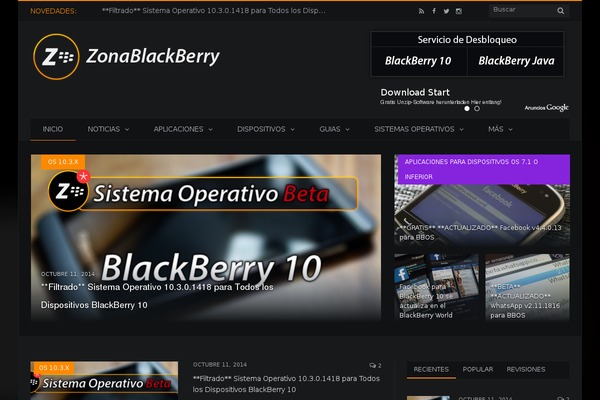Open the main Sistema Operativo Beta banner image
The image size is (600, 400).
coord(206,237)
